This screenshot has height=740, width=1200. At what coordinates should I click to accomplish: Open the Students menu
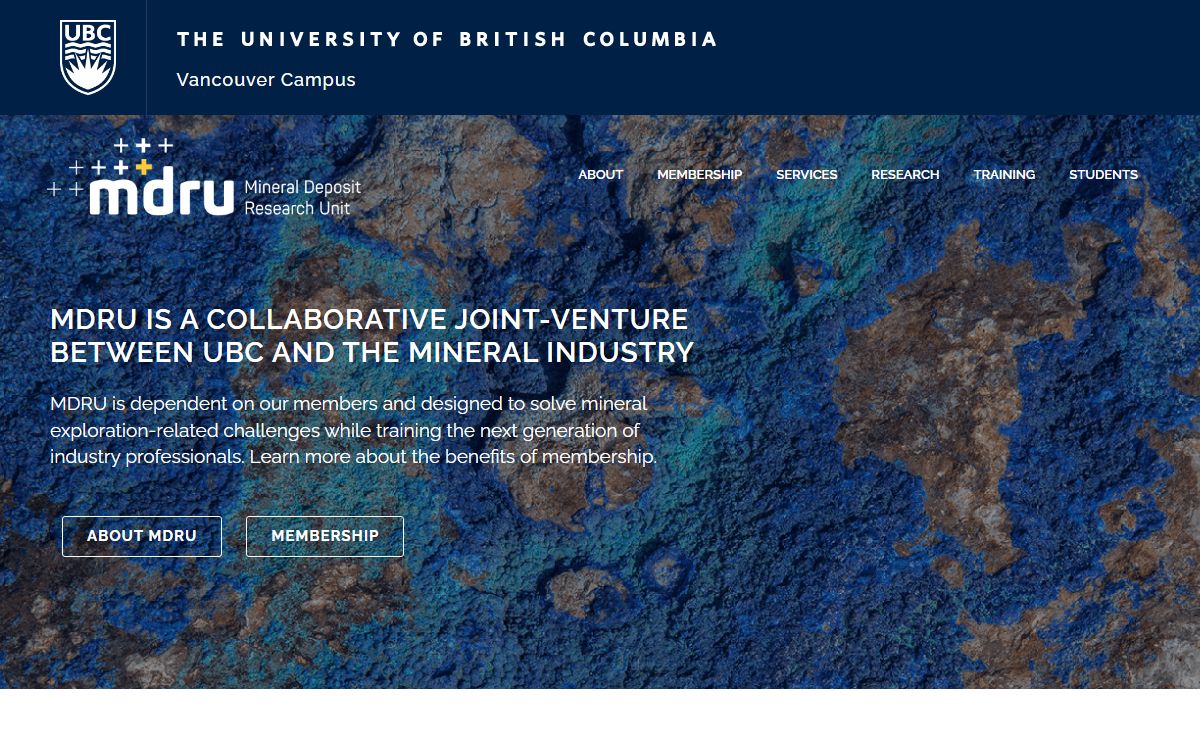(x=1103, y=174)
